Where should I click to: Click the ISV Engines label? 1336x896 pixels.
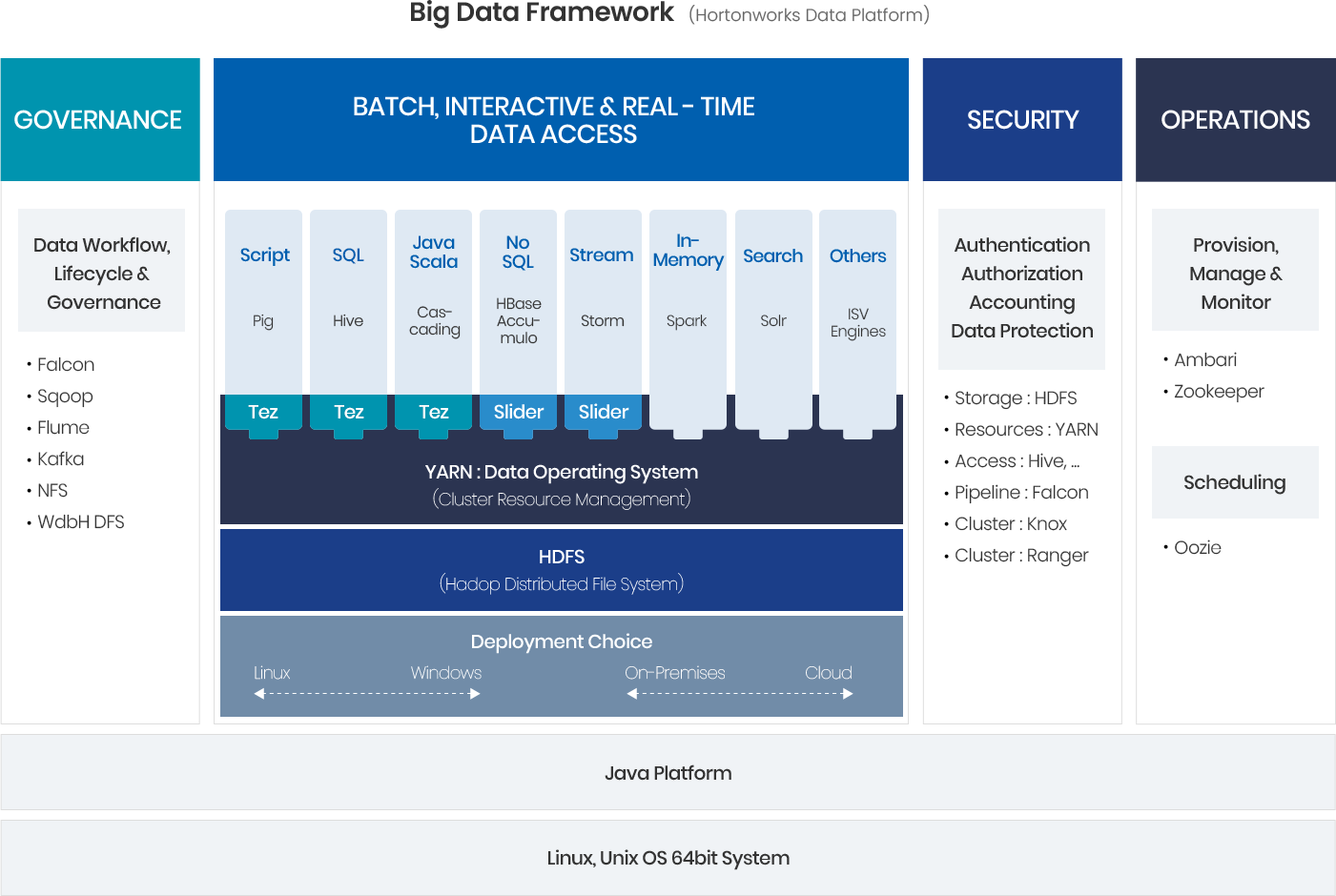tap(858, 323)
